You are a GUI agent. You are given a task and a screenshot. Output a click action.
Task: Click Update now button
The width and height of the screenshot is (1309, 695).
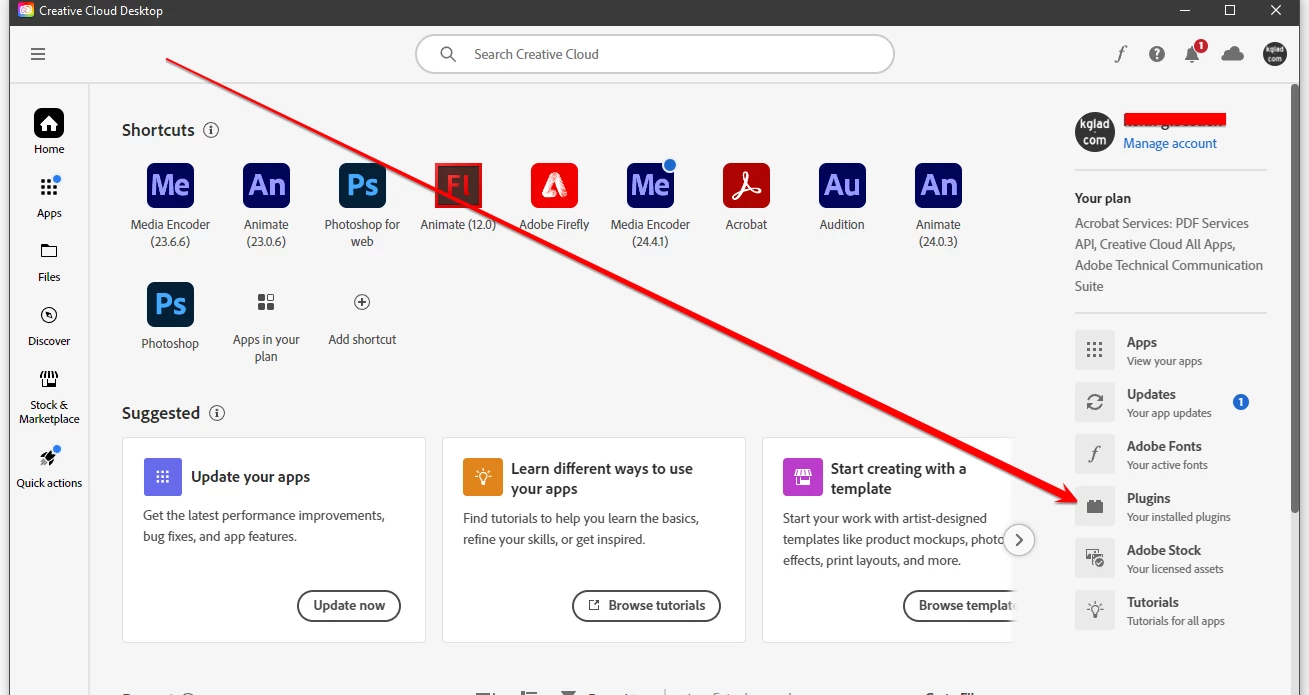point(349,605)
